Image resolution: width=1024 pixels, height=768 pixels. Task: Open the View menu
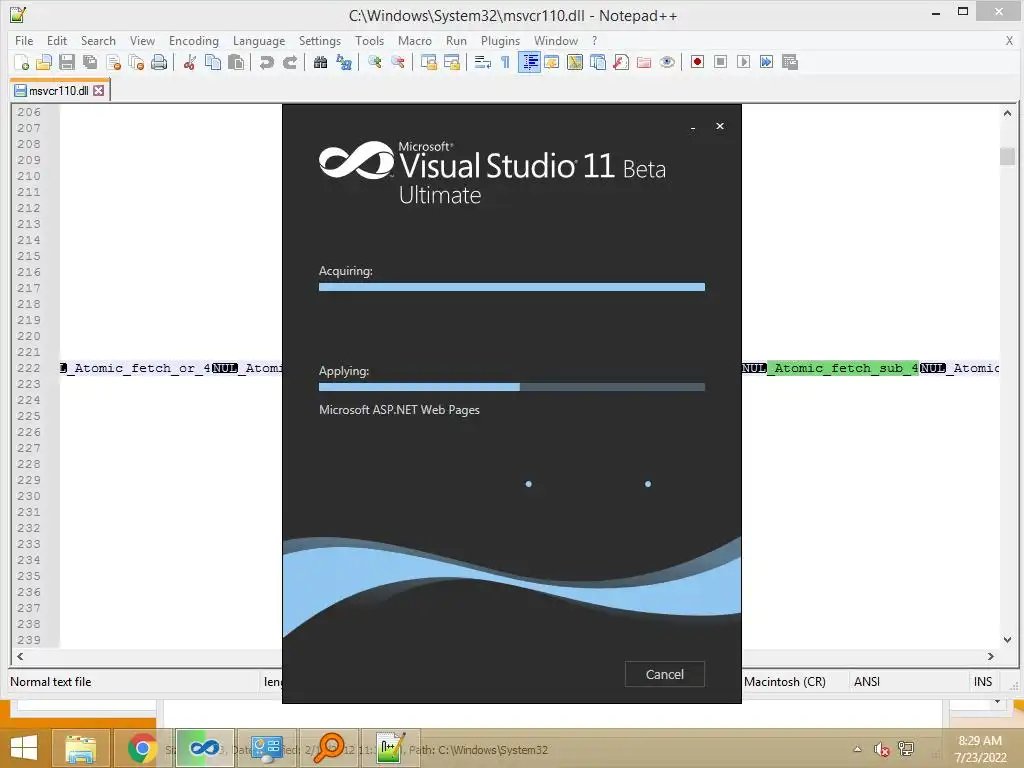pyautogui.click(x=142, y=40)
